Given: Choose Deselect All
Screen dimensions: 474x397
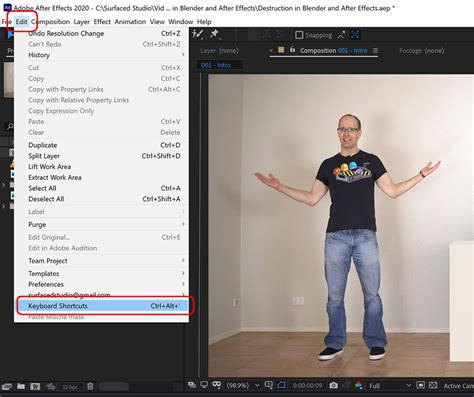Looking at the screenshot, I should point(102,199).
